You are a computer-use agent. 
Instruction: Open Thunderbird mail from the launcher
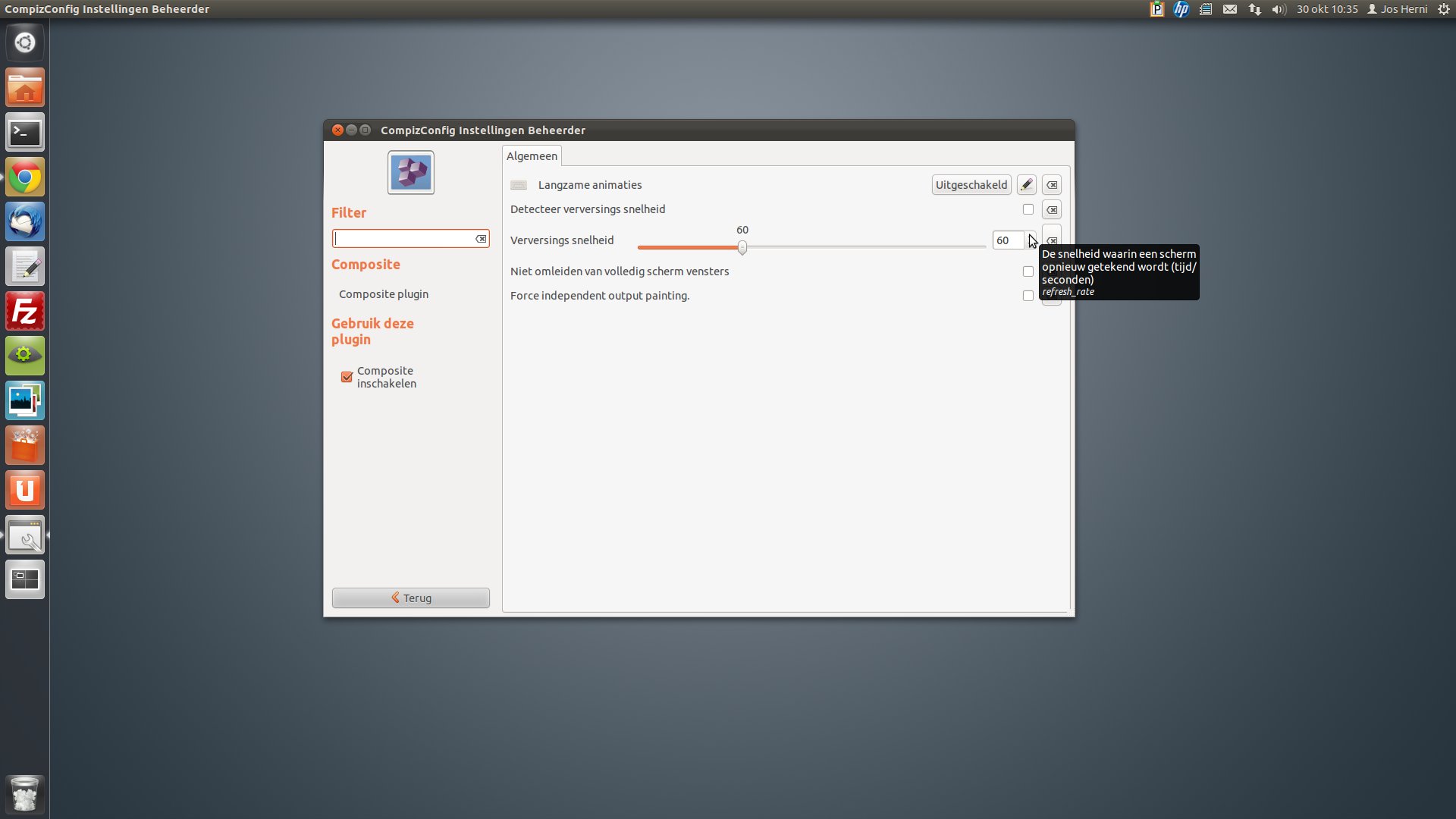tap(25, 222)
